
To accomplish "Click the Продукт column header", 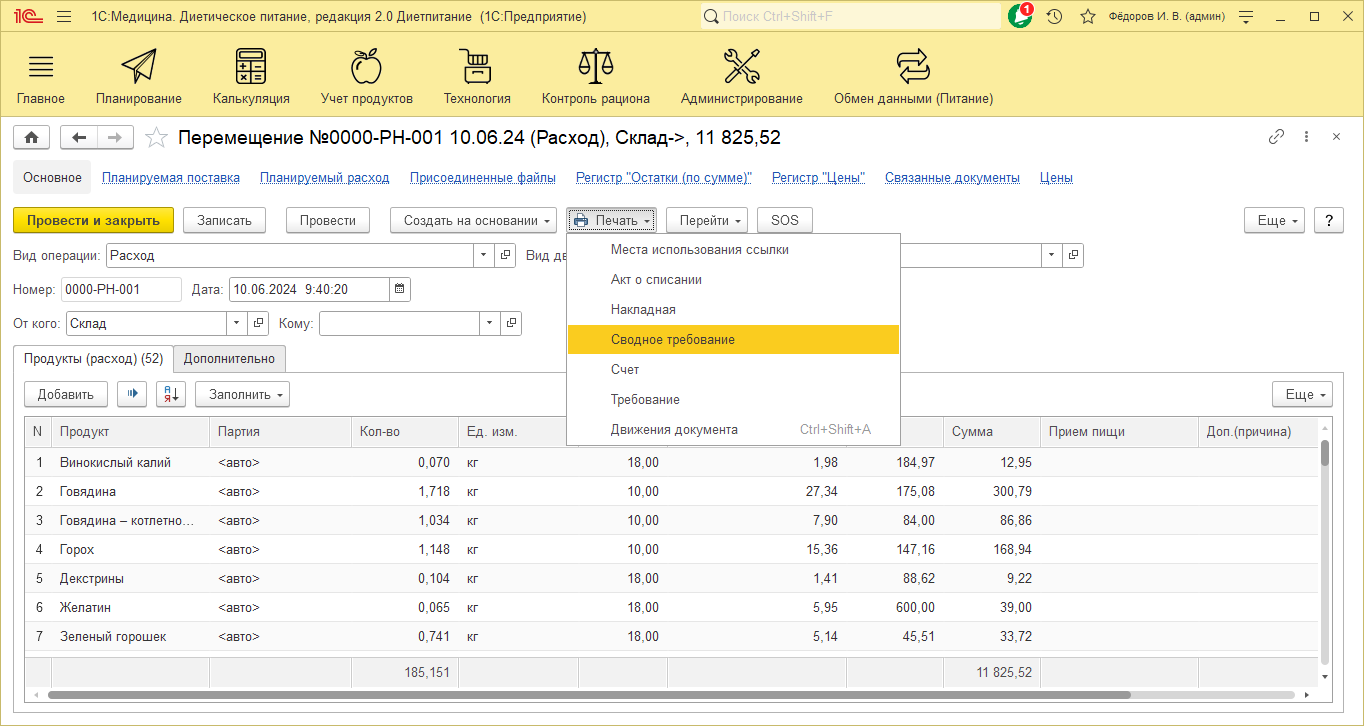I will coord(130,432).
